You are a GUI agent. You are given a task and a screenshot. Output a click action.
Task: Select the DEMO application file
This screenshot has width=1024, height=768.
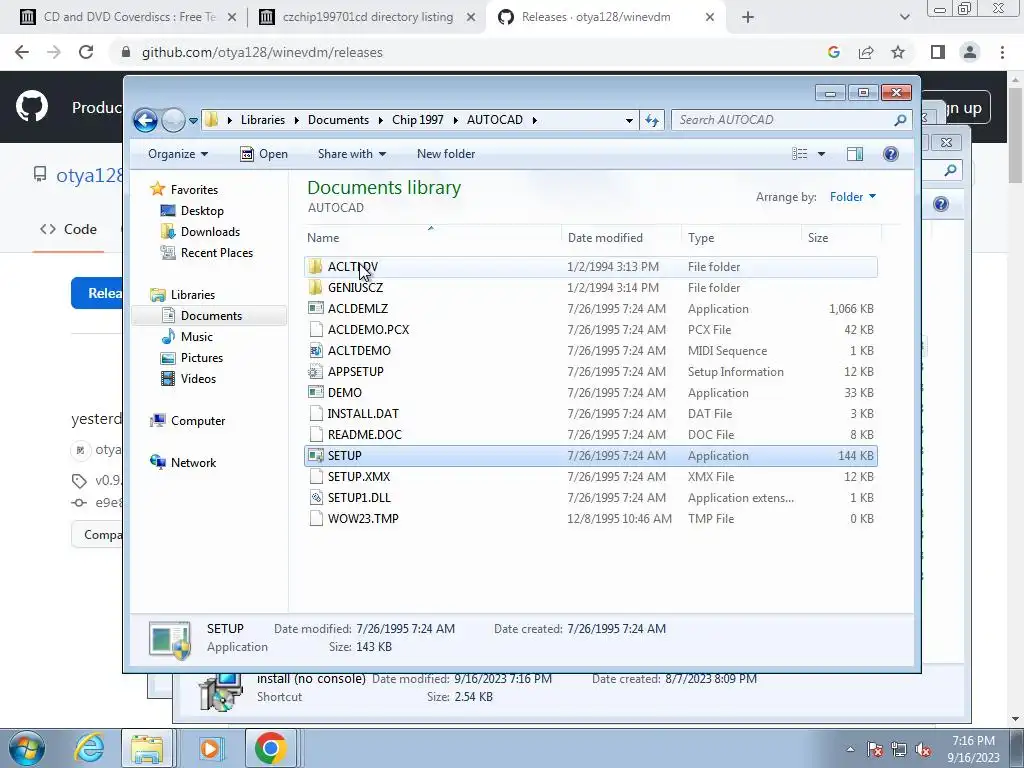point(590,392)
